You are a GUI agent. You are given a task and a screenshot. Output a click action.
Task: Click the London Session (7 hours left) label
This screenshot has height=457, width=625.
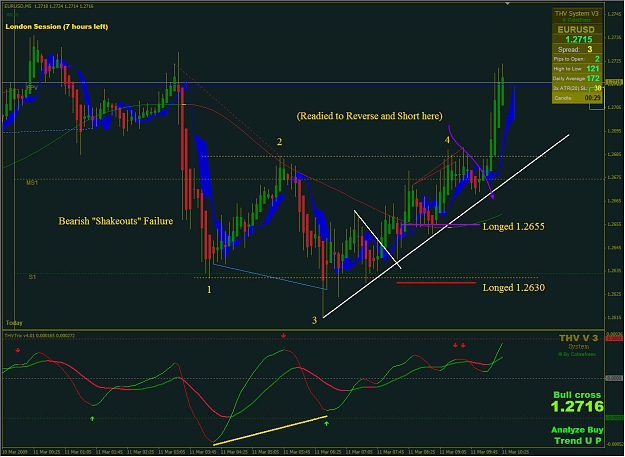[57, 27]
